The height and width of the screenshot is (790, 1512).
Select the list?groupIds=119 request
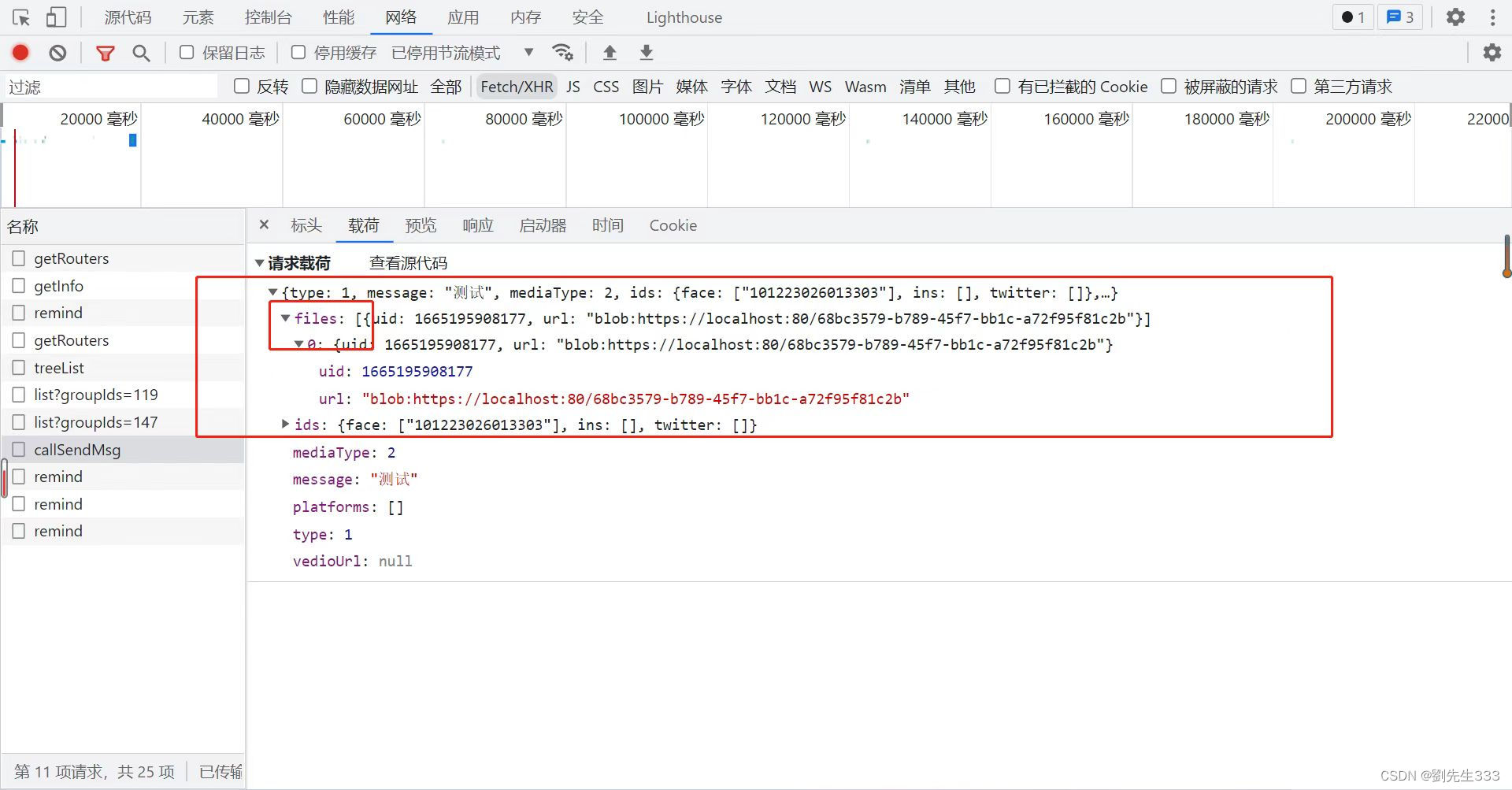click(123, 395)
